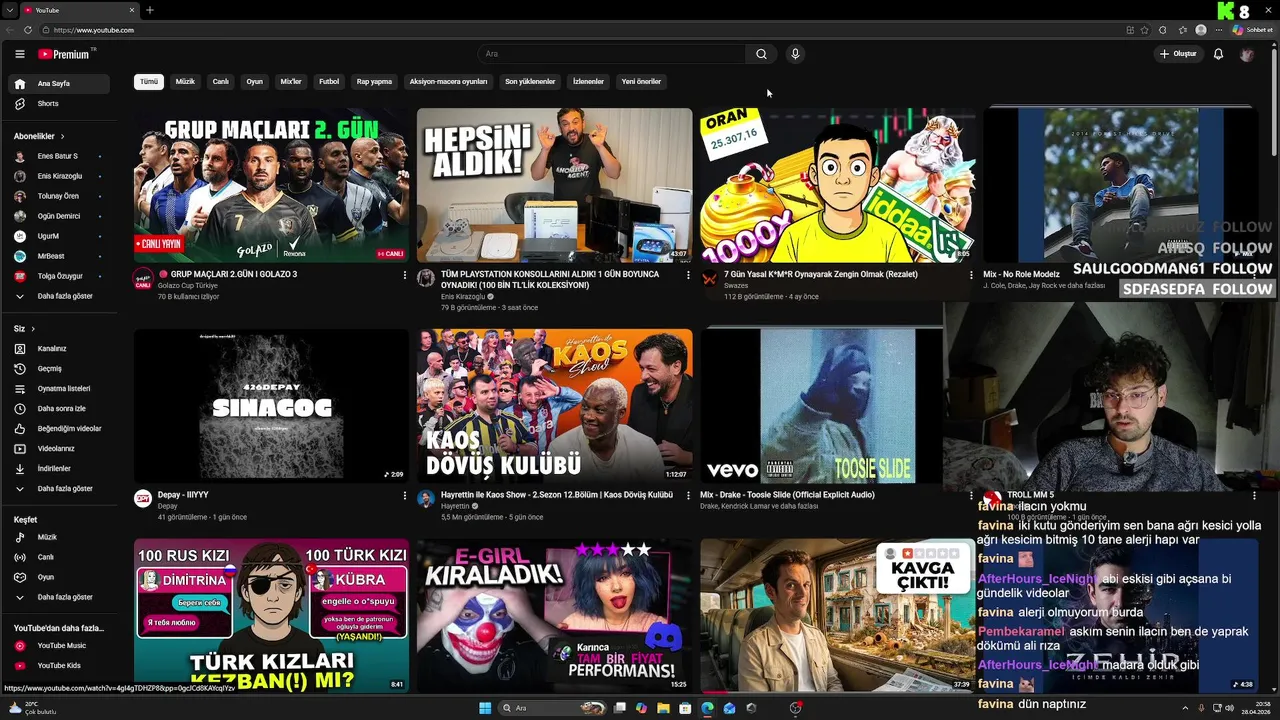1280x720 pixels.
Task: Open Daha sonra izle list
Action: [x=59, y=409]
